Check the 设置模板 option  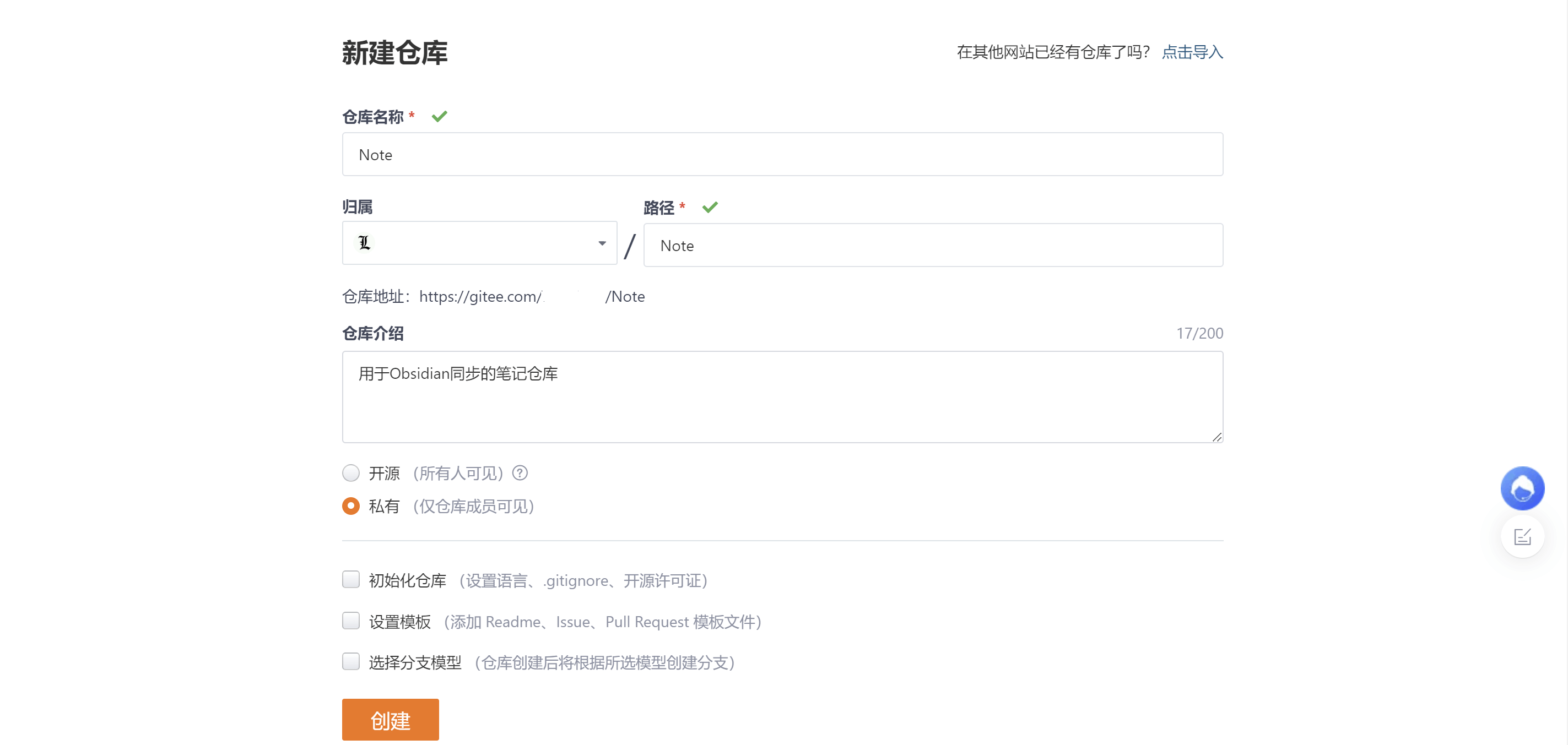pos(350,621)
